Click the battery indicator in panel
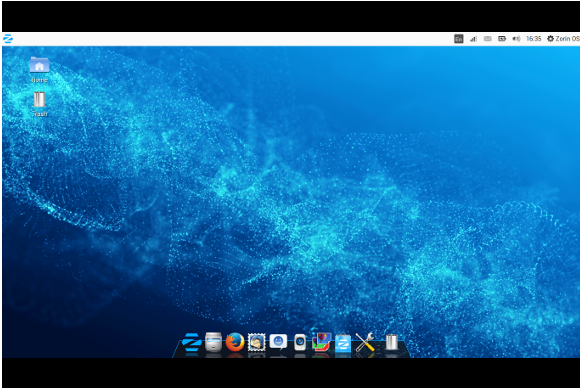Screen dimensions: 580x388 tap(502, 39)
